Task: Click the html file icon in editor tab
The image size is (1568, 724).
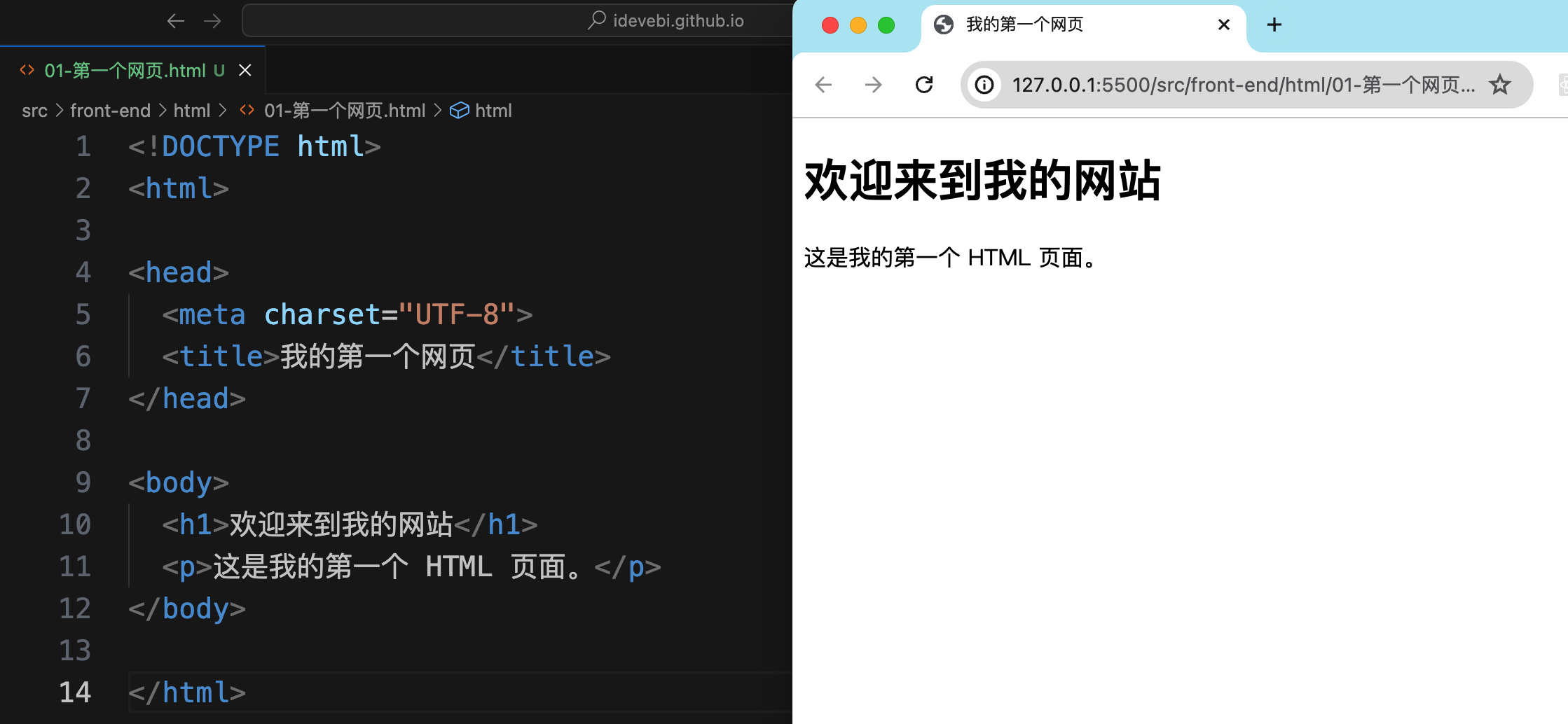Action: click(x=27, y=70)
